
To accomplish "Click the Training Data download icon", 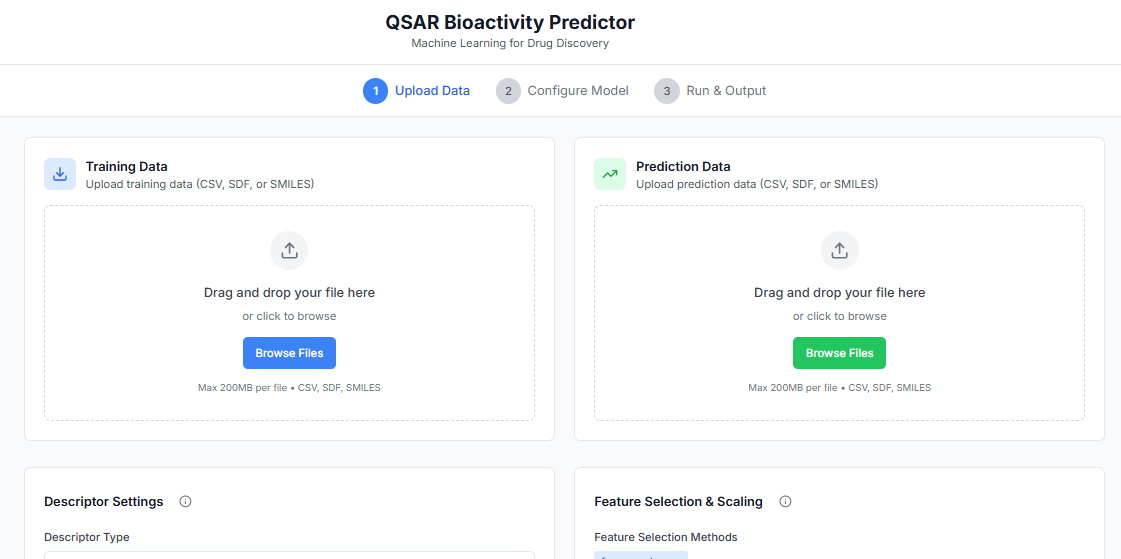I will [60, 174].
